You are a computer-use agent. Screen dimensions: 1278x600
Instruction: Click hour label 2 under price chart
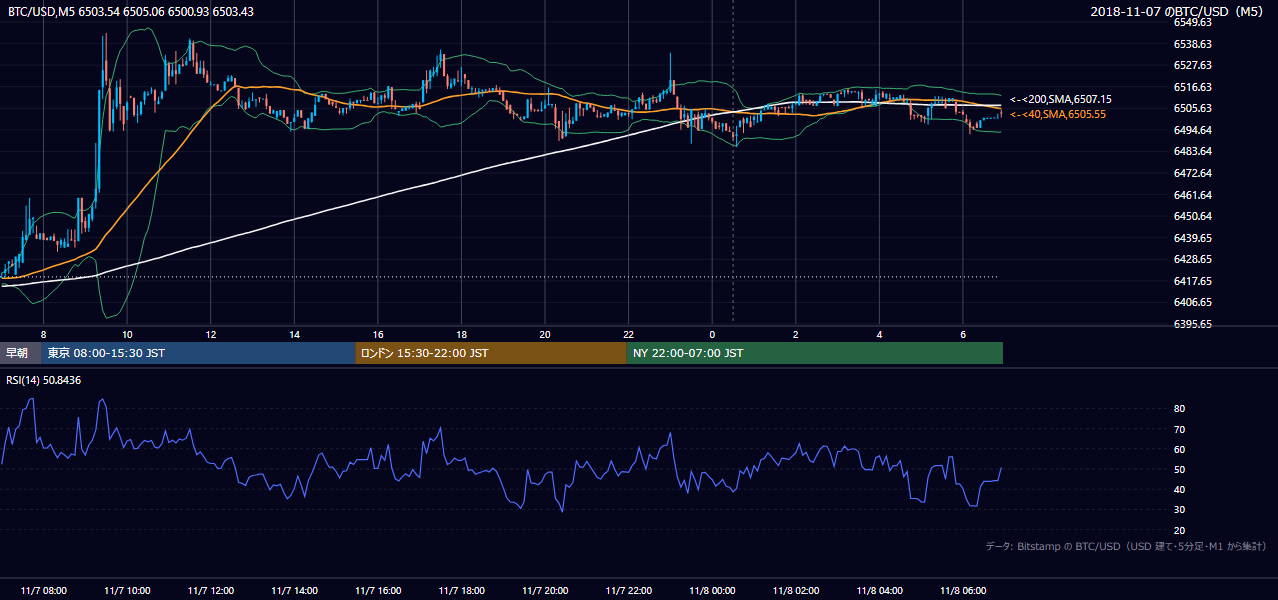[796, 334]
